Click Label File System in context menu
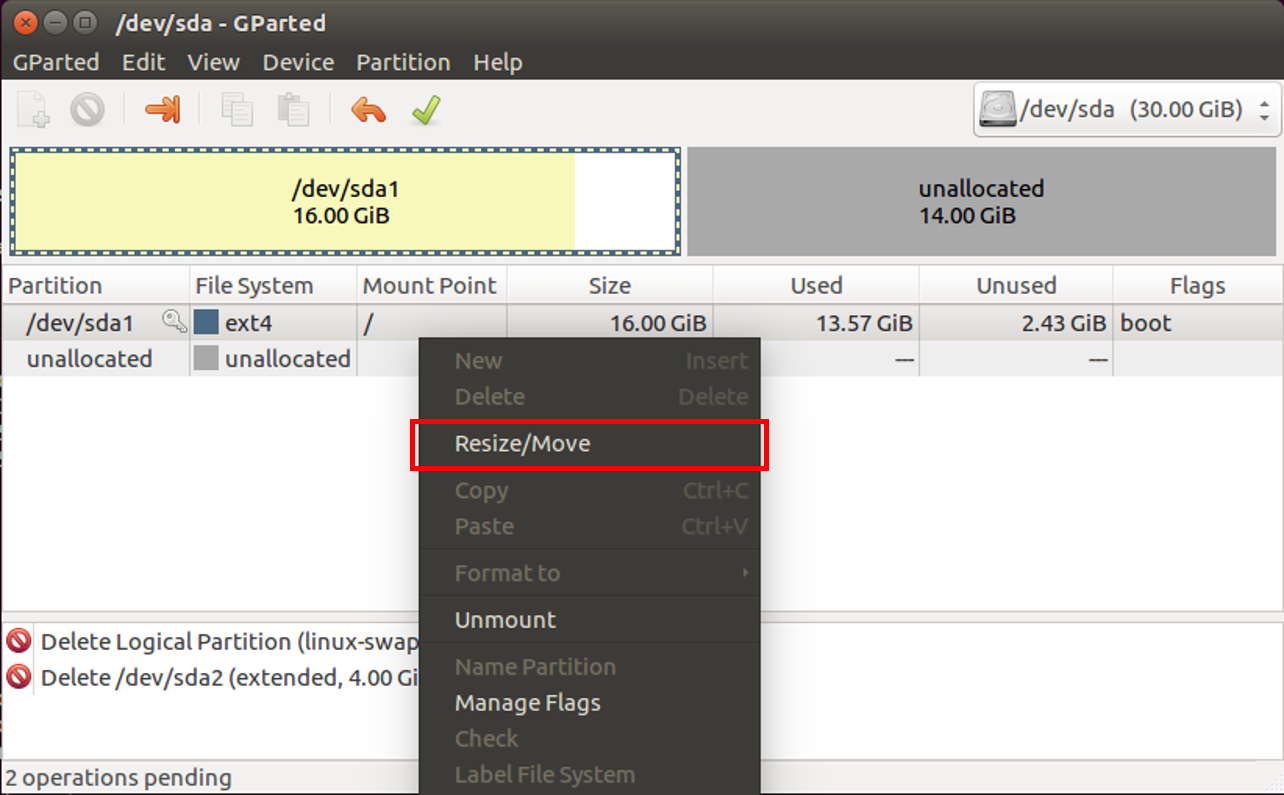The width and height of the screenshot is (1284, 795). click(590, 775)
